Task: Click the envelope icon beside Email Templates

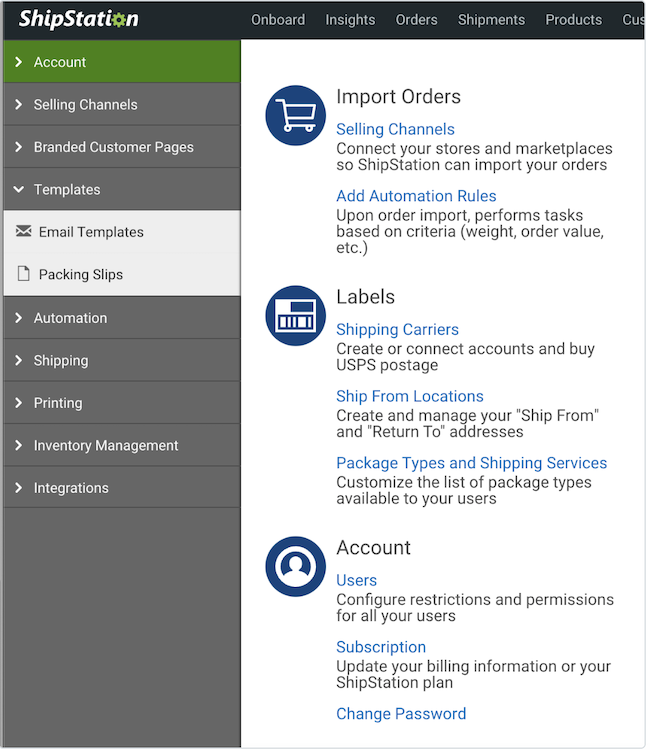Action: [23, 232]
